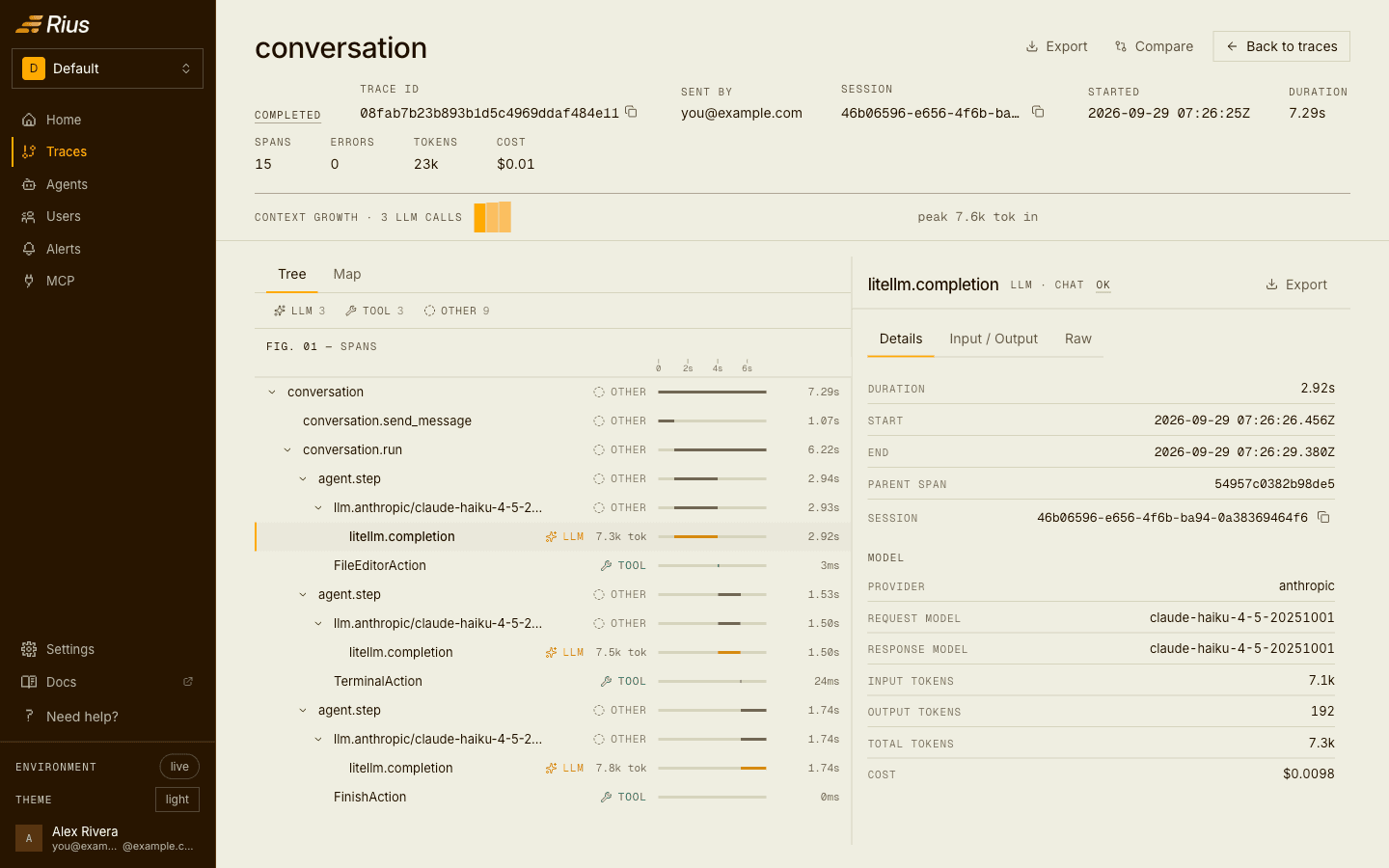This screenshot has height=868, width=1389.
Task: Copy session ID in trace header
Action: pos(1038,112)
